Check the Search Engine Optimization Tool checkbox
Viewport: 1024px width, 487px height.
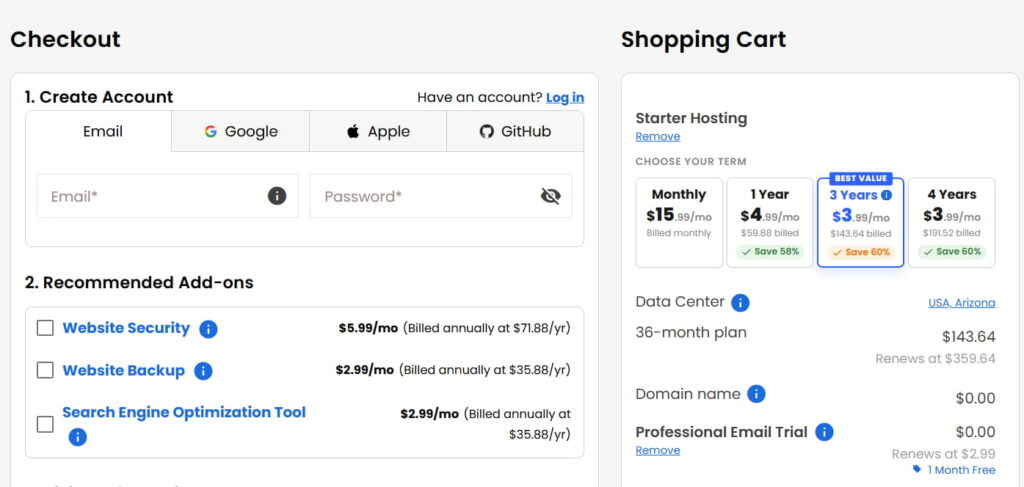coord(45,424)
